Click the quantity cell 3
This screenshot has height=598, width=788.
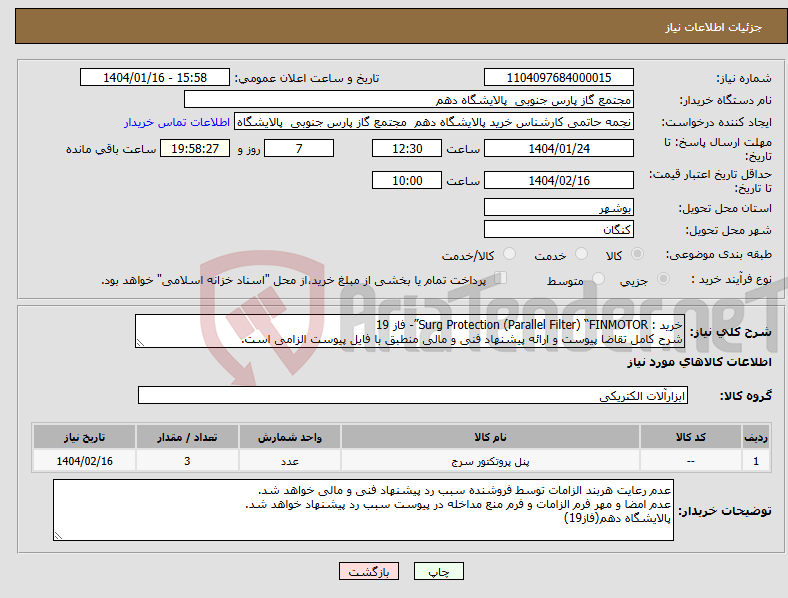click(187, 461)
